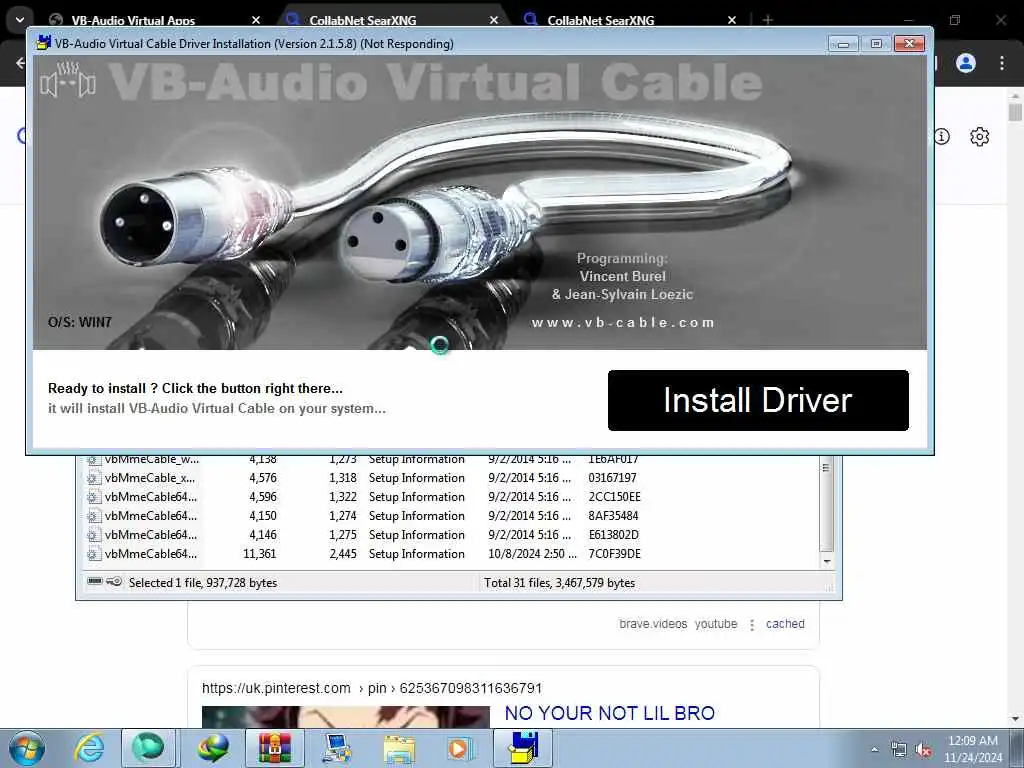1024x768 pixels.
Task: Show hidden system tray icons
Action: coord(874,749)
